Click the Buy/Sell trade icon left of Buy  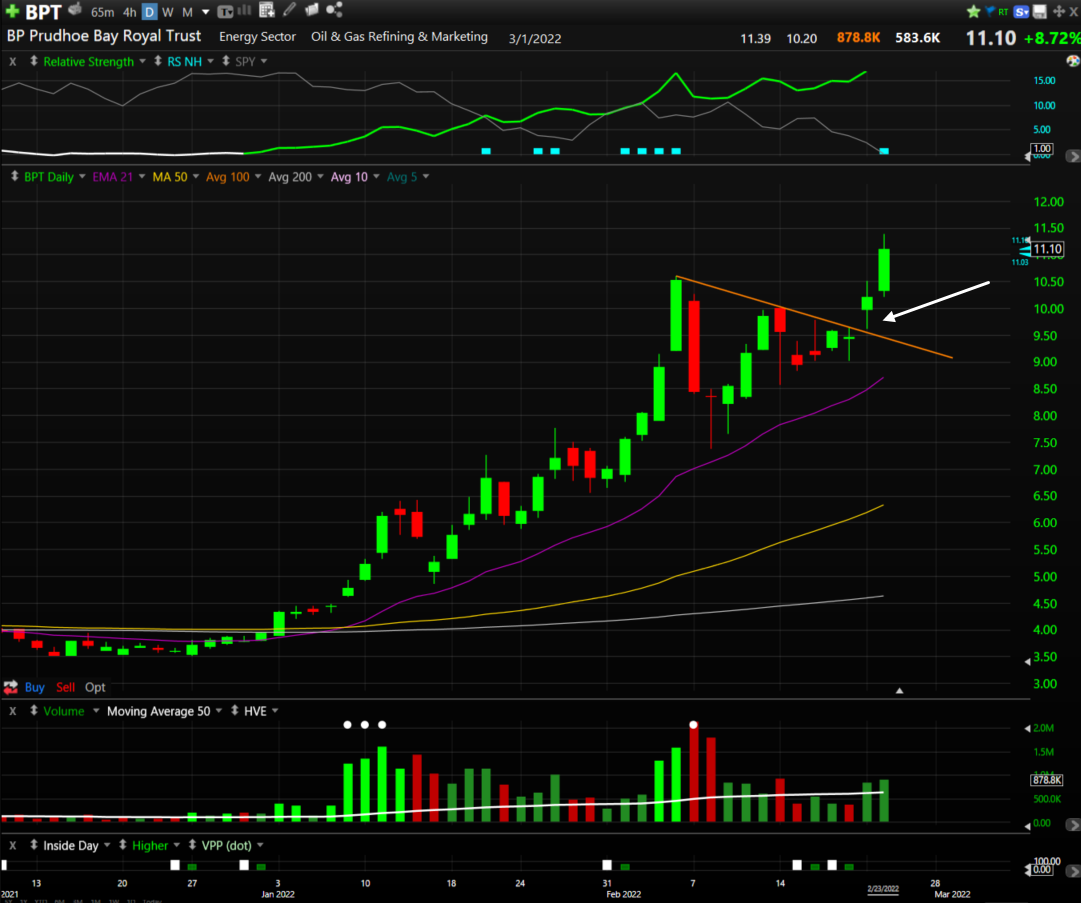(x=10, y=687)
